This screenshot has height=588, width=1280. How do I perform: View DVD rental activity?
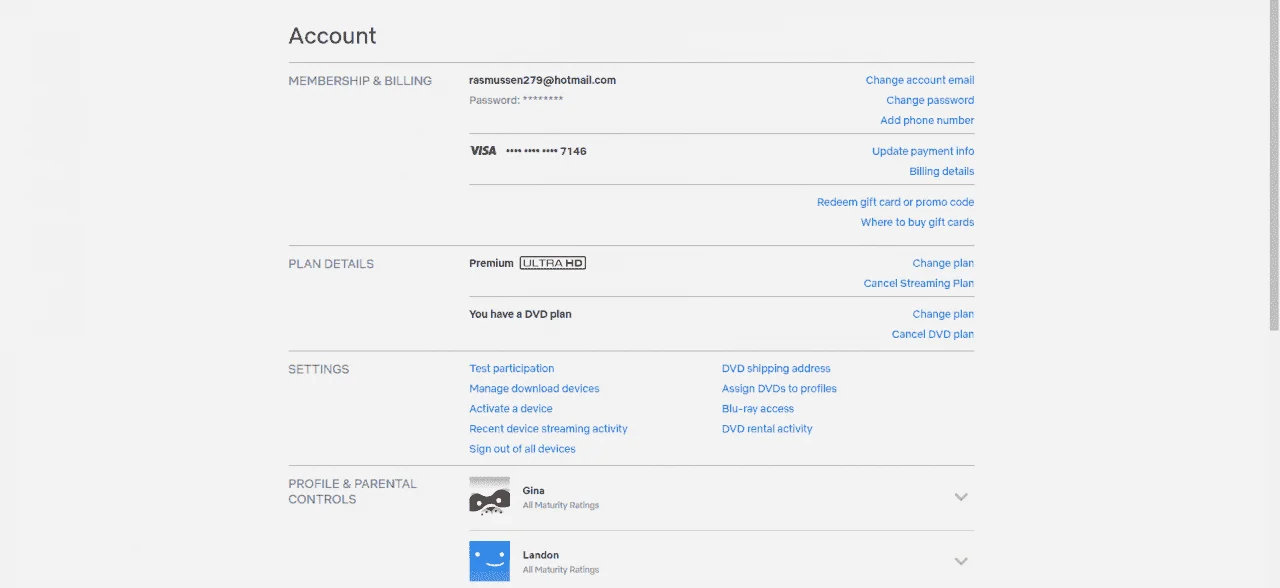[767, 428]
